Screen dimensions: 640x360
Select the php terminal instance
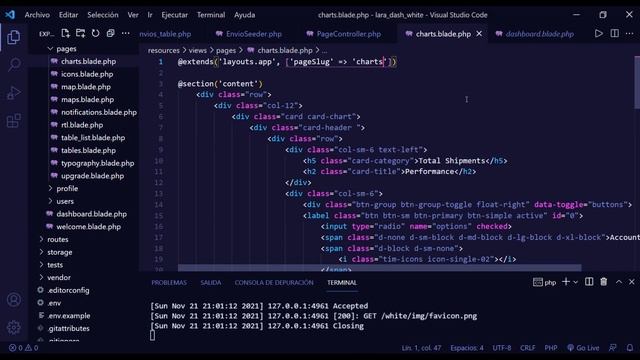pyautogui.click(x=544, y=282)
